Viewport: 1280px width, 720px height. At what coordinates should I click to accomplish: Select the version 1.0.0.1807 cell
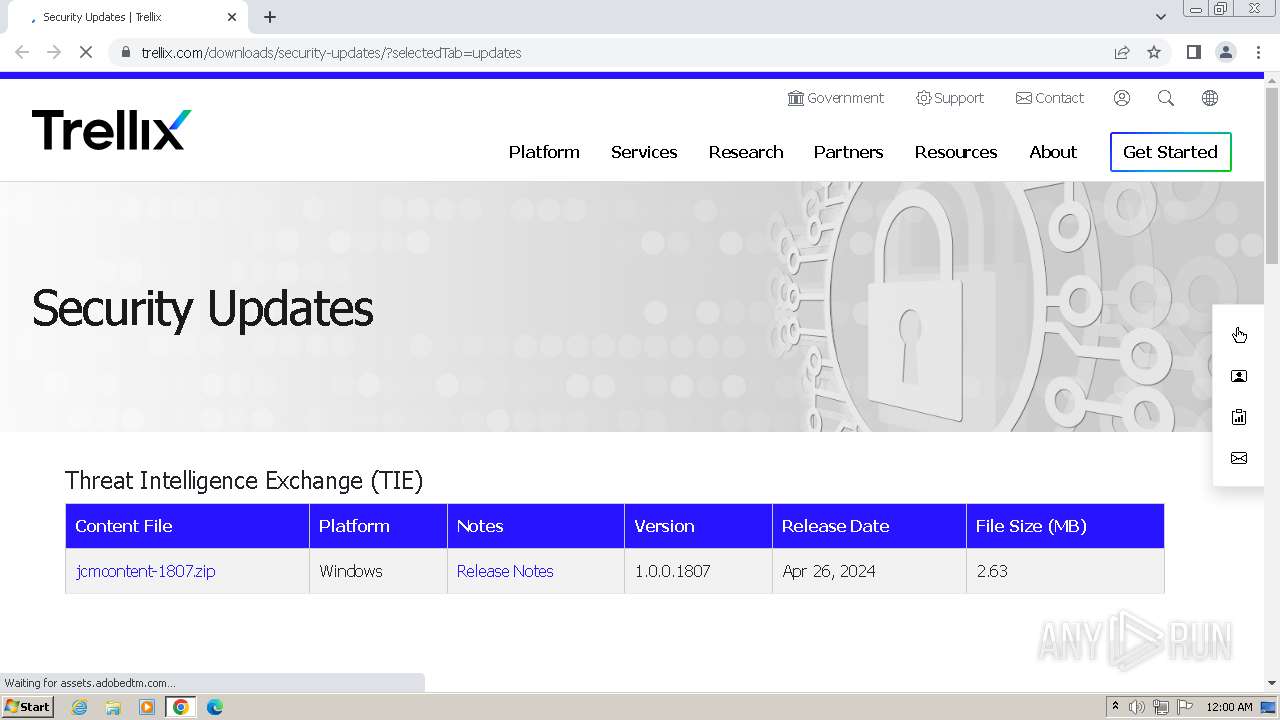[x=698, y=571]
